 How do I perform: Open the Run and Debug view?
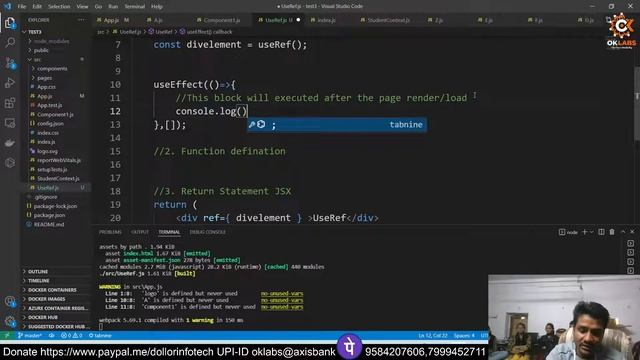tap(10, 83)
